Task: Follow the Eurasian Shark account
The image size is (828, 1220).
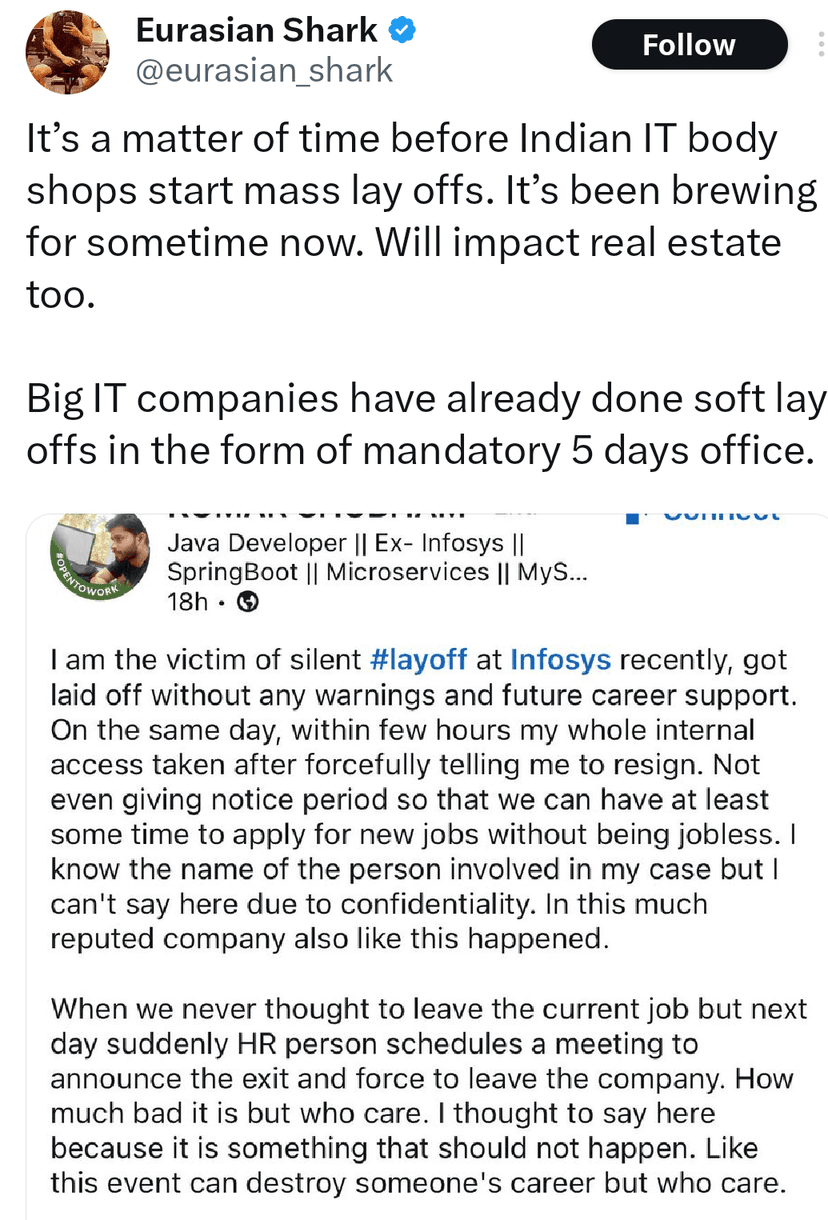Action: pyautogui.click(x=689, y=45)
